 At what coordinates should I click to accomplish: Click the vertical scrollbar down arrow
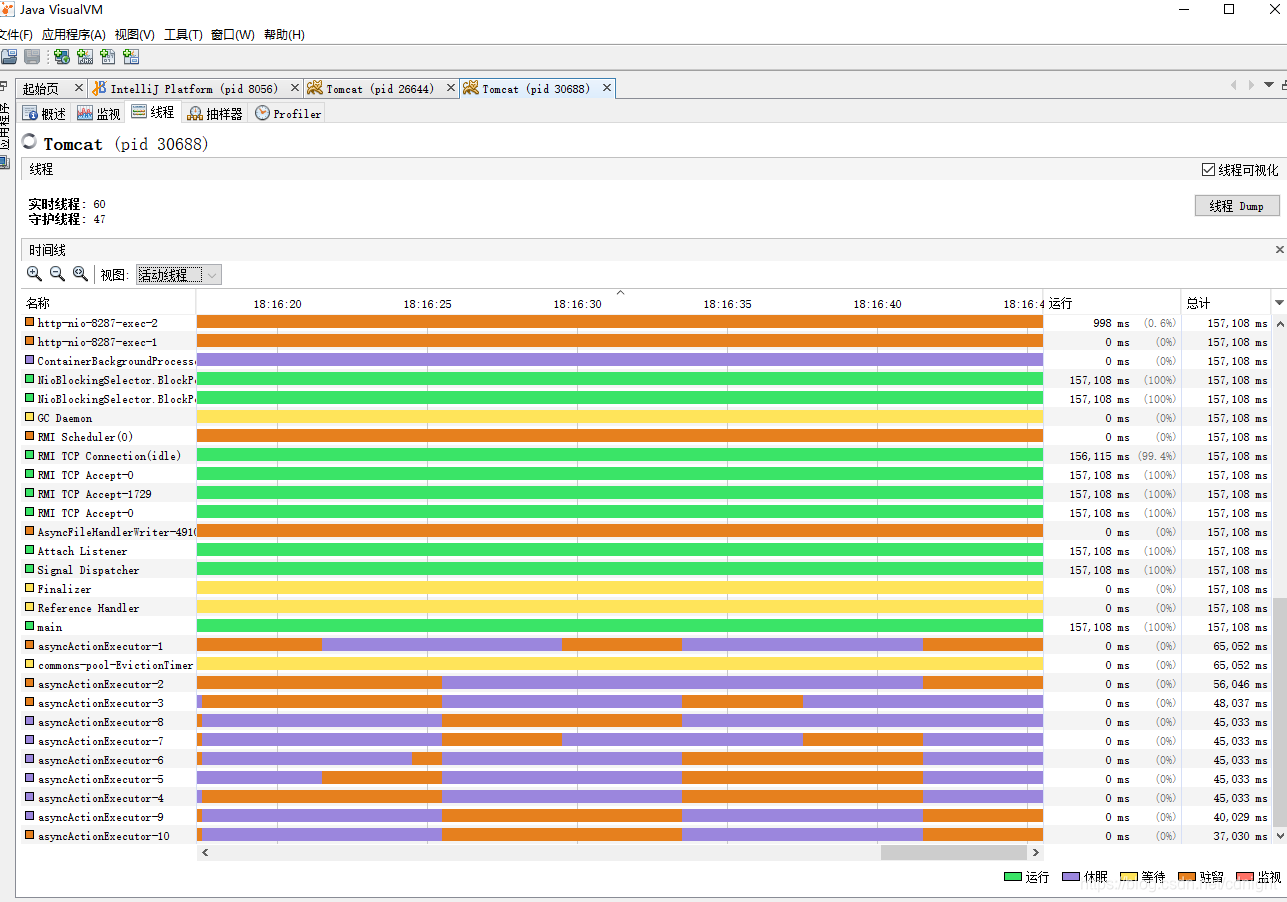point(1279,834)
